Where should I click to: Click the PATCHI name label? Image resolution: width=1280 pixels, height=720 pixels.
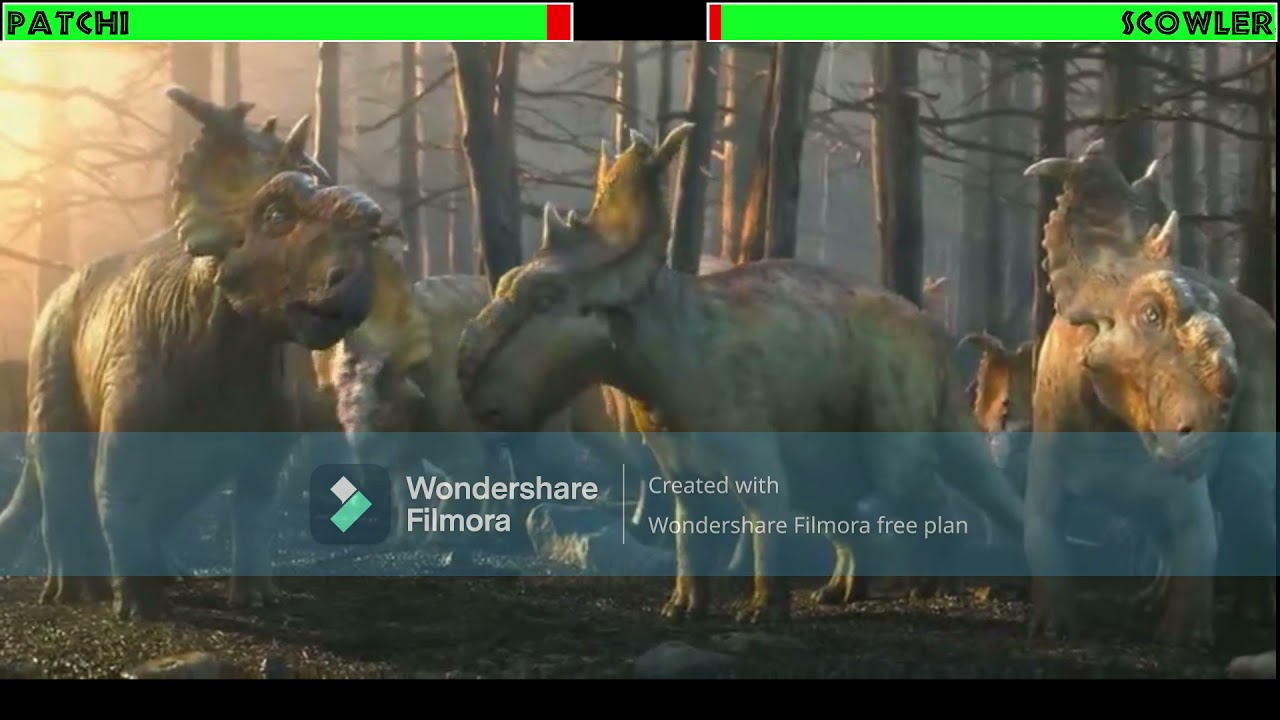(x=68, y=23)
